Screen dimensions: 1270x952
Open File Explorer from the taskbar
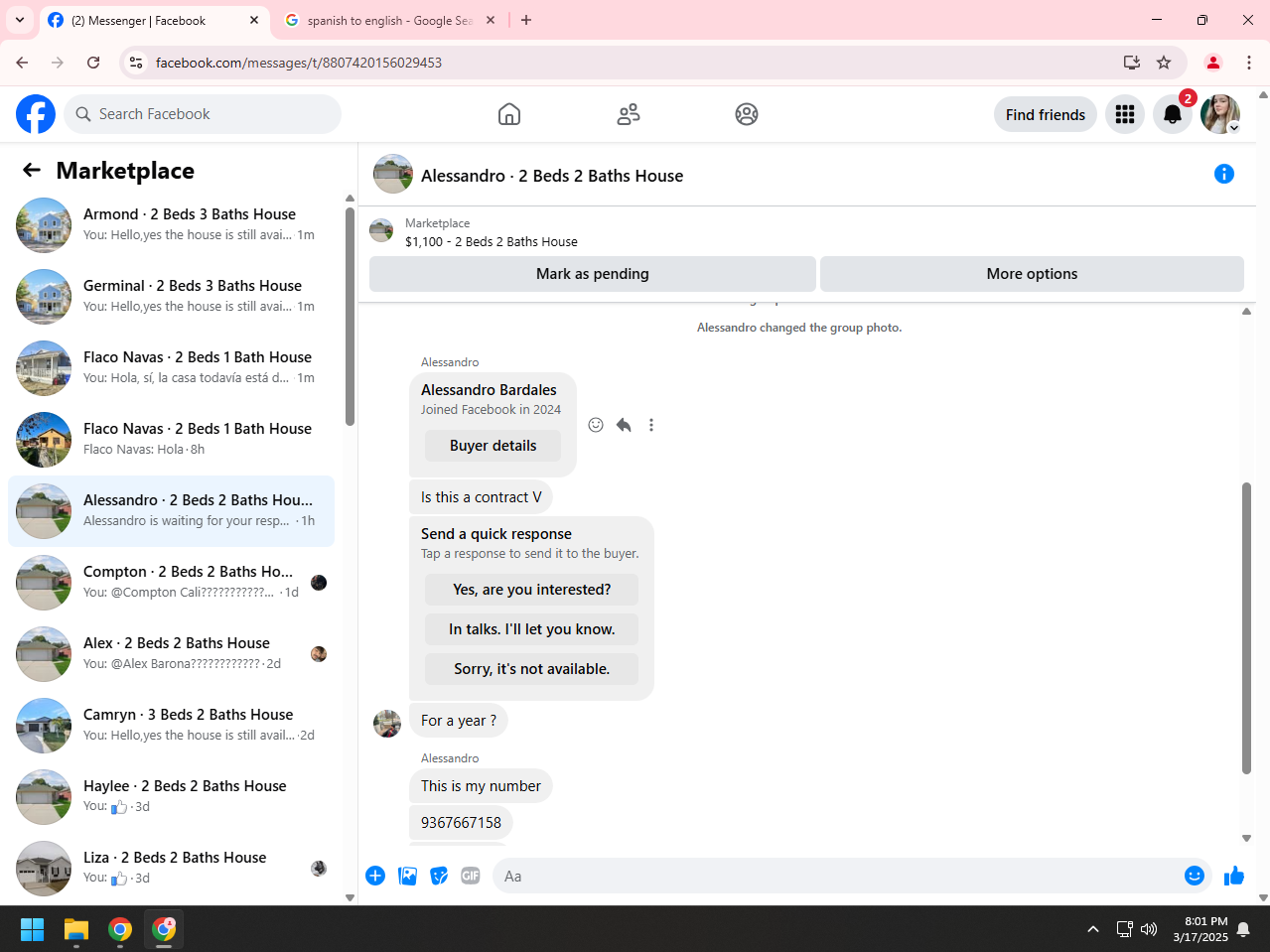click(x=76, y=929)
